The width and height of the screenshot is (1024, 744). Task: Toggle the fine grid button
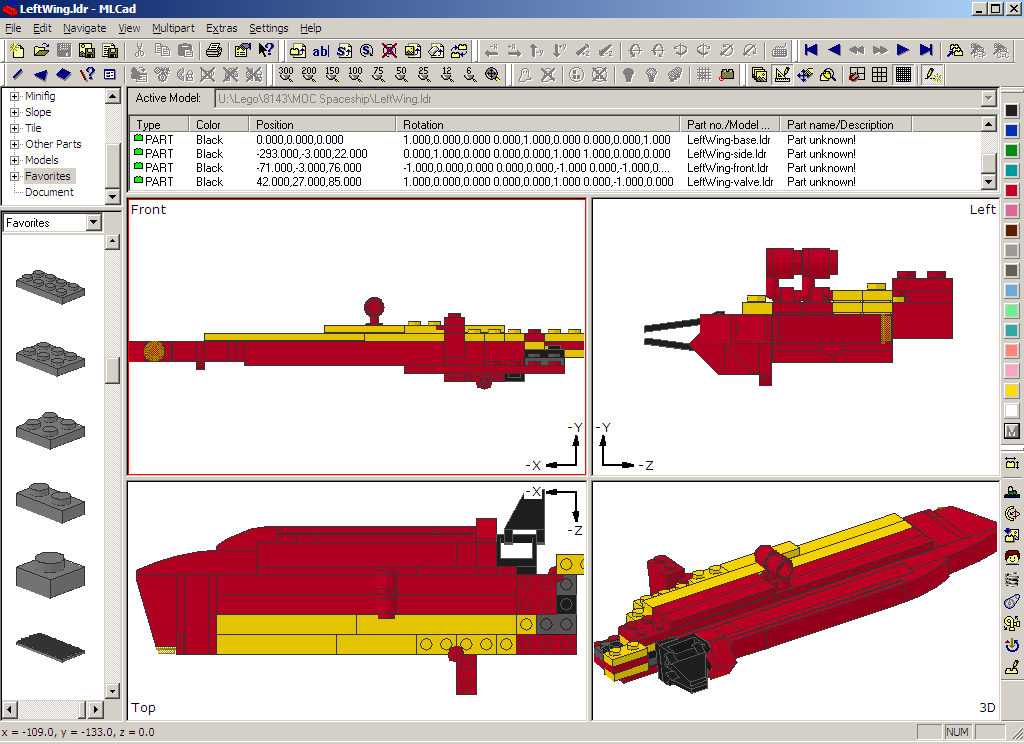903,74
